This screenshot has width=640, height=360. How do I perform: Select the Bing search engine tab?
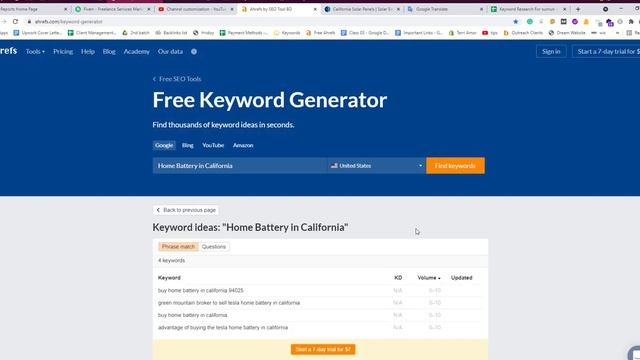[x=188, y=145]
